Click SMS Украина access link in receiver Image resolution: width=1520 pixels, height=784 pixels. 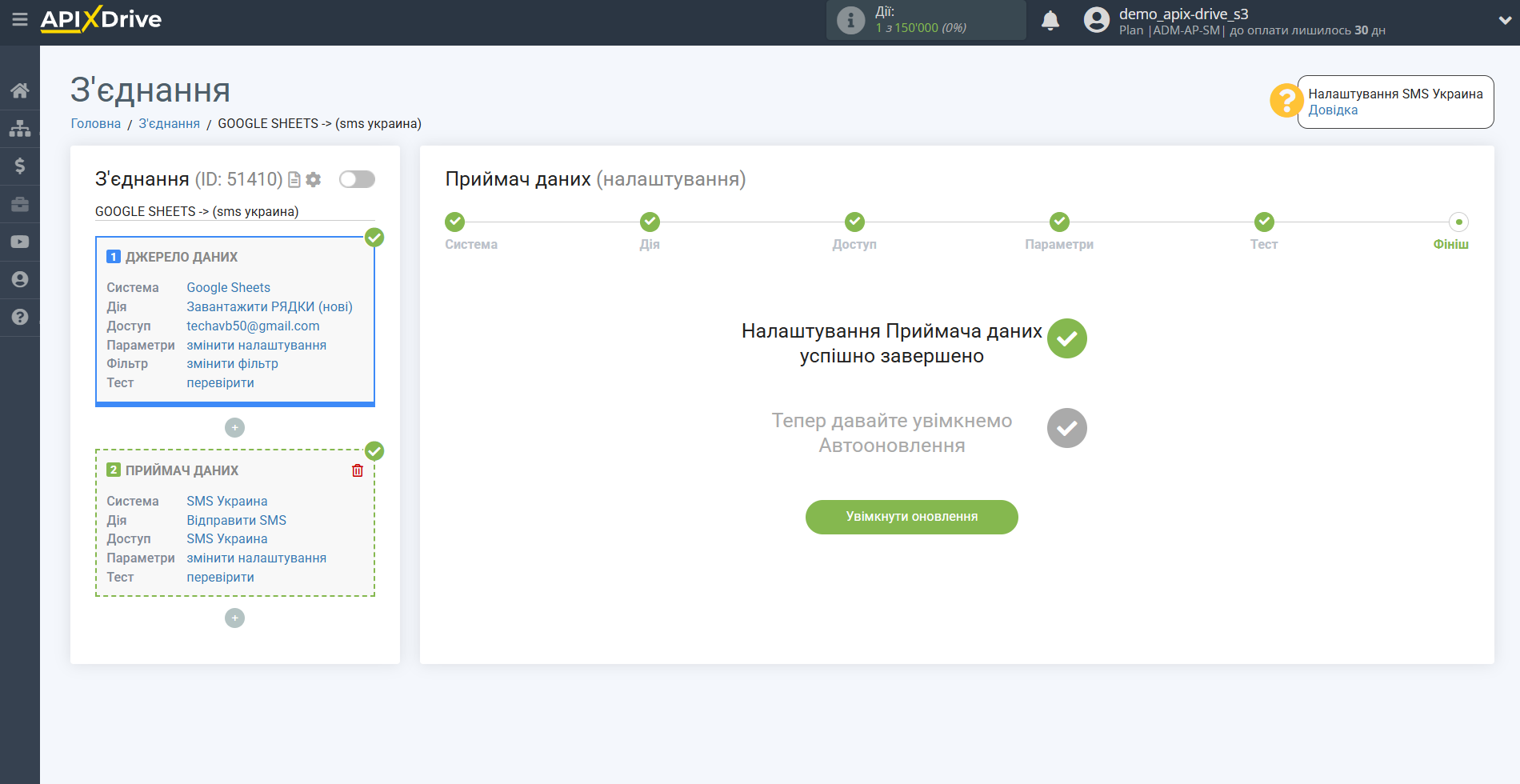tap(227, 538)
